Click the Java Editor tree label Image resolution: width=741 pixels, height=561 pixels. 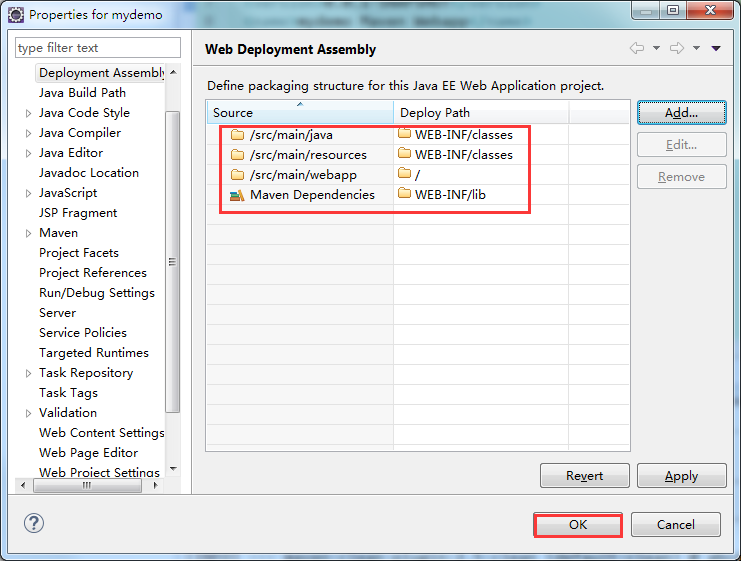point(71,153)
